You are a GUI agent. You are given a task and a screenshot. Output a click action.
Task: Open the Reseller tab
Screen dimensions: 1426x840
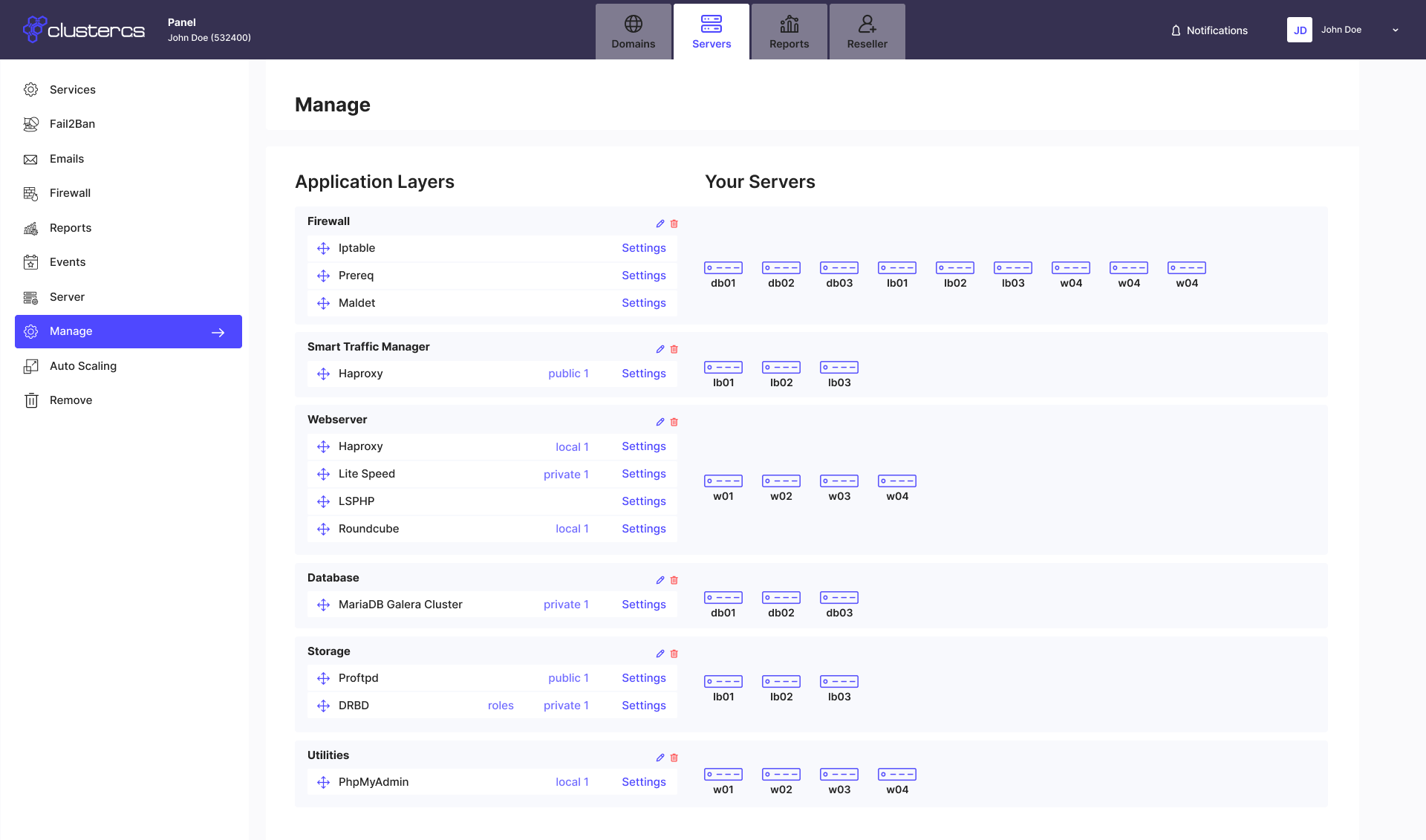click(x=867, y=32)
